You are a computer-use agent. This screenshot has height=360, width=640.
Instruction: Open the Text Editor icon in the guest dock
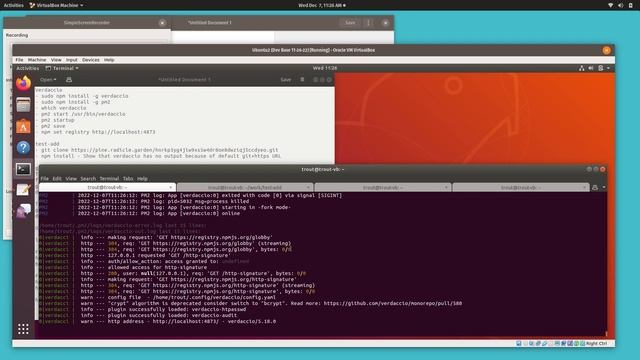tap(23, 190)
